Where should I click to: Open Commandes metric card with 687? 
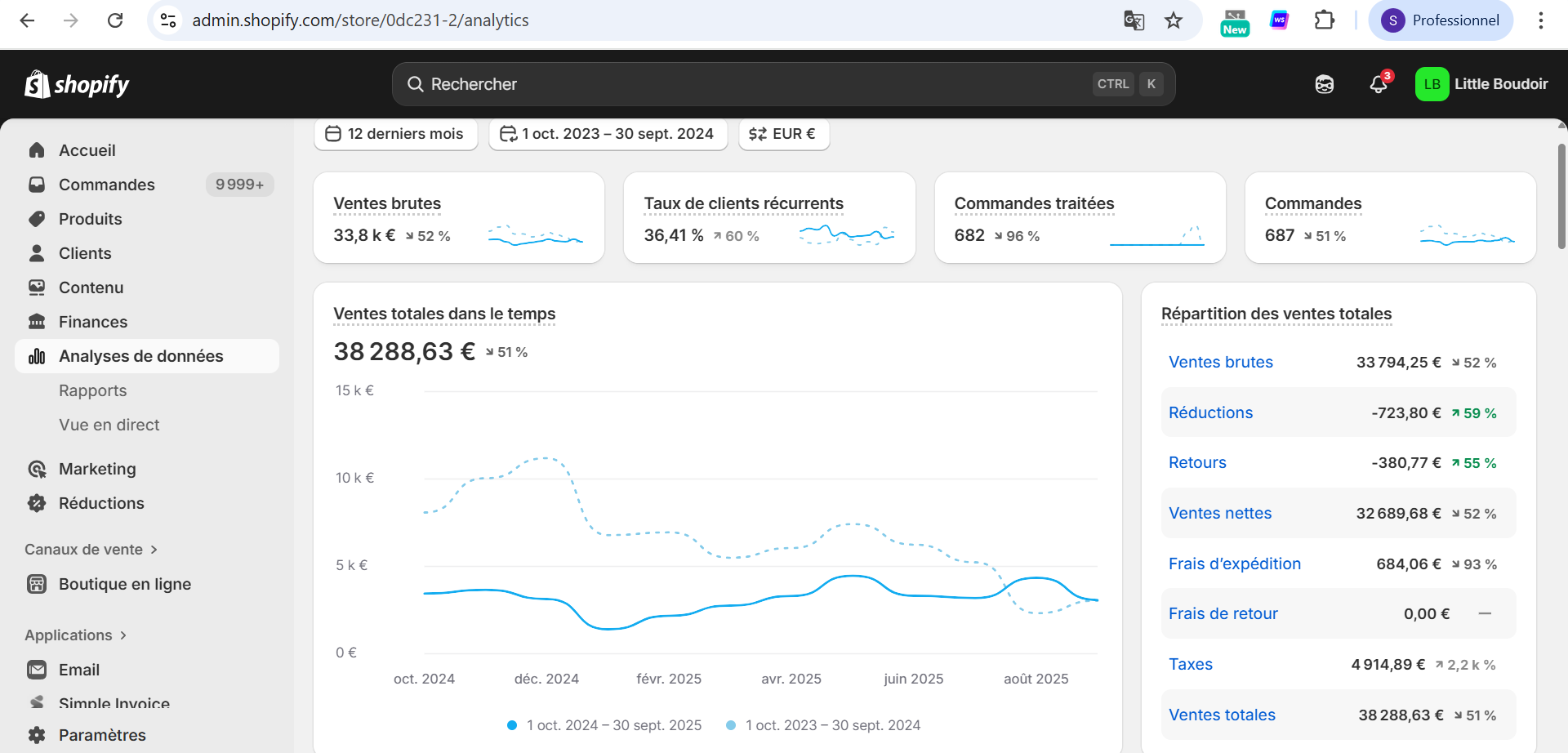pyautogui.click(x=1390, y=217)
